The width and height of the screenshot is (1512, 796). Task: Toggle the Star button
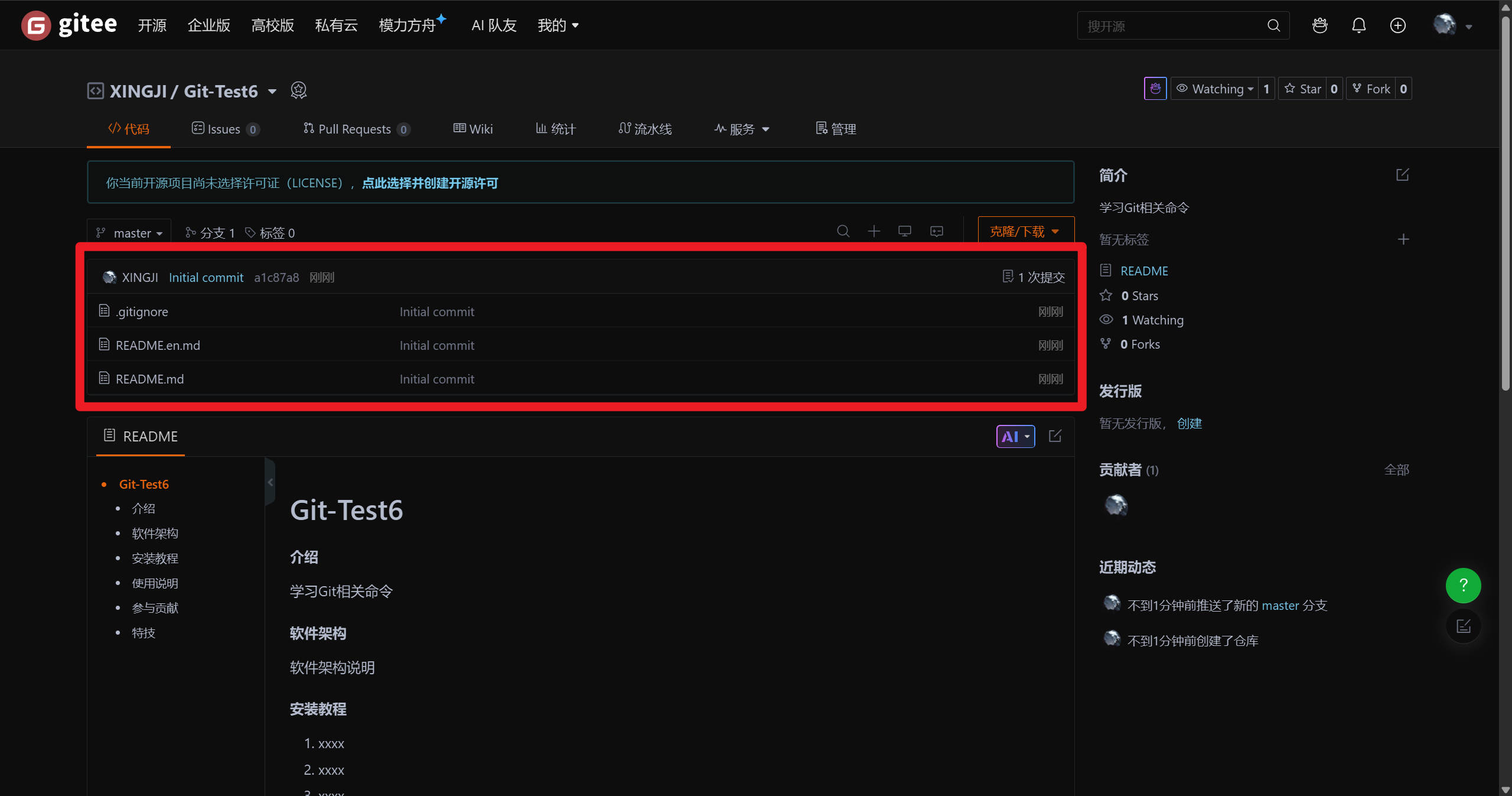[x=1303, y=89]
